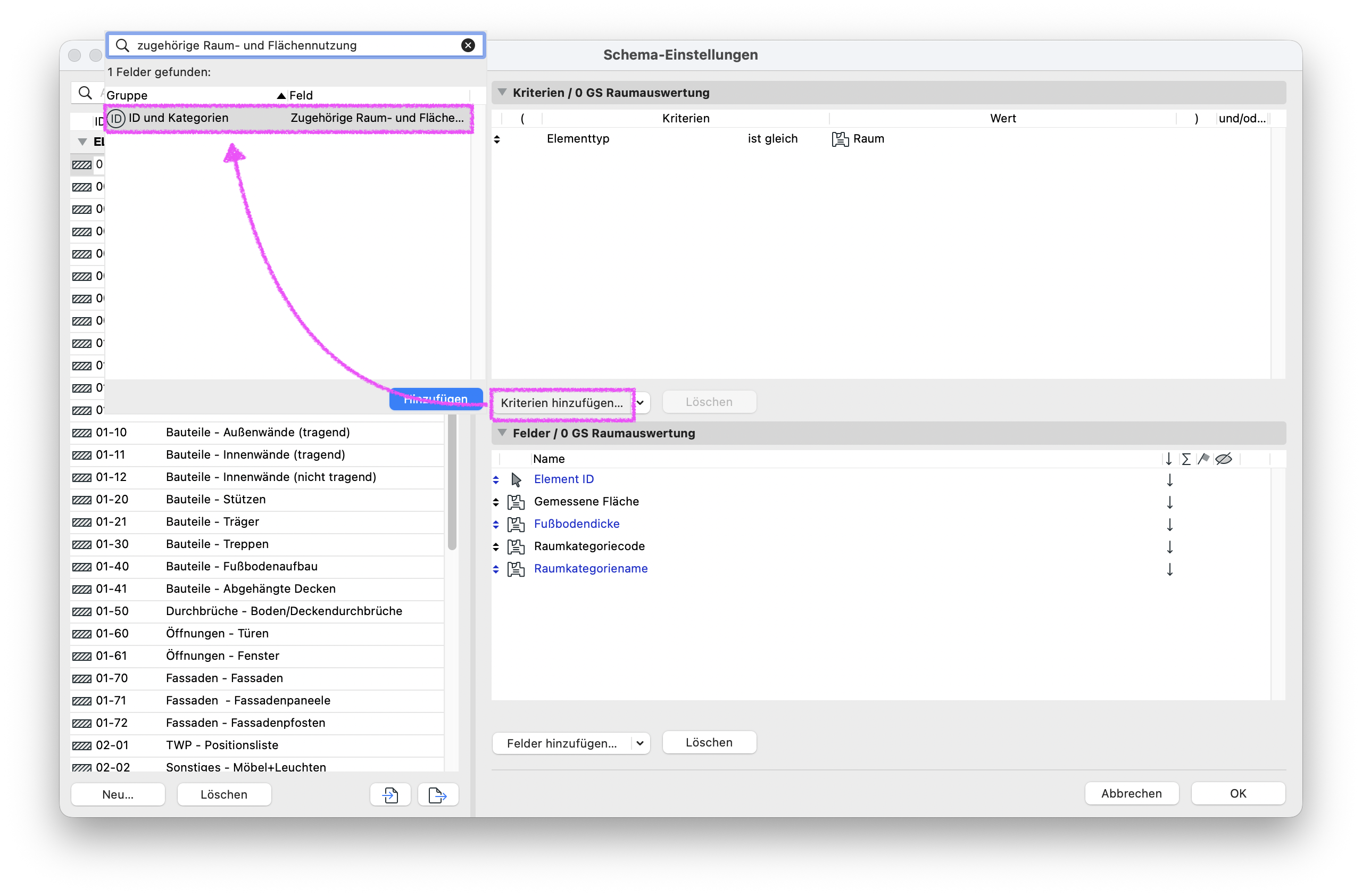Image resolution: width=1362 pixels, height=896 pixels.
Task: Click the import schema icon button
Action: click(391, 794)
